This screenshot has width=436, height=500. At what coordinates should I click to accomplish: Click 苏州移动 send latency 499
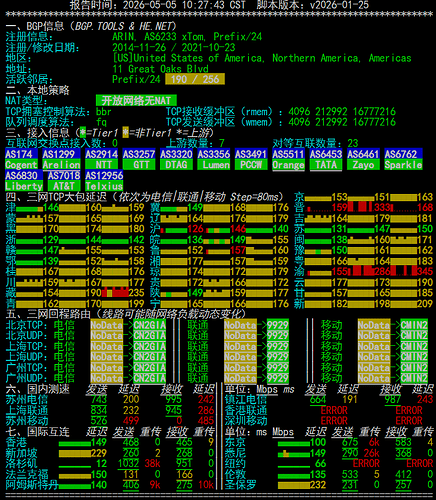tap(131, 421)
